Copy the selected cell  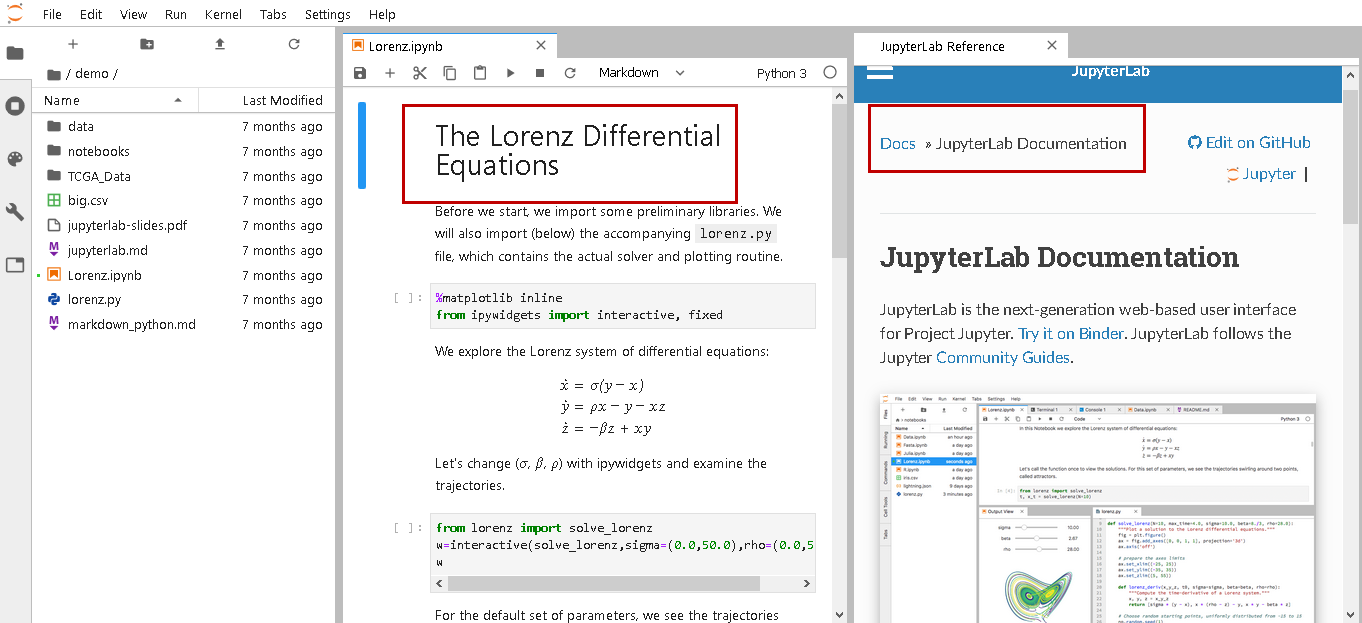pos(450,73)
